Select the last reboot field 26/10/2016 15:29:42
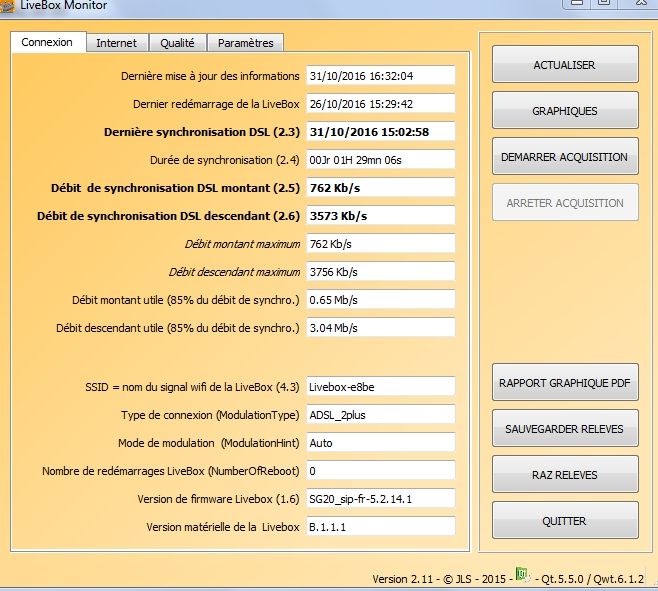Viewport: 658px width, 591px height. (x=381, y=104)
